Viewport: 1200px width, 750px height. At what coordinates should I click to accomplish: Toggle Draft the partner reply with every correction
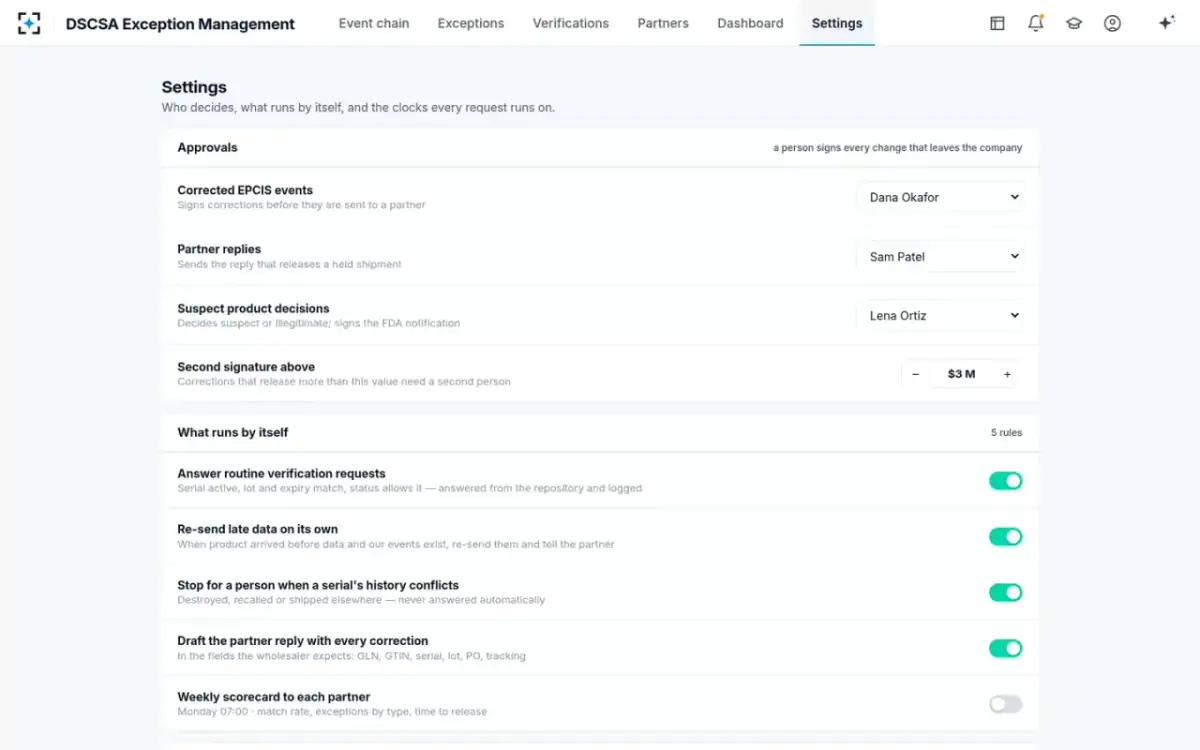(x=1006, y=649)
